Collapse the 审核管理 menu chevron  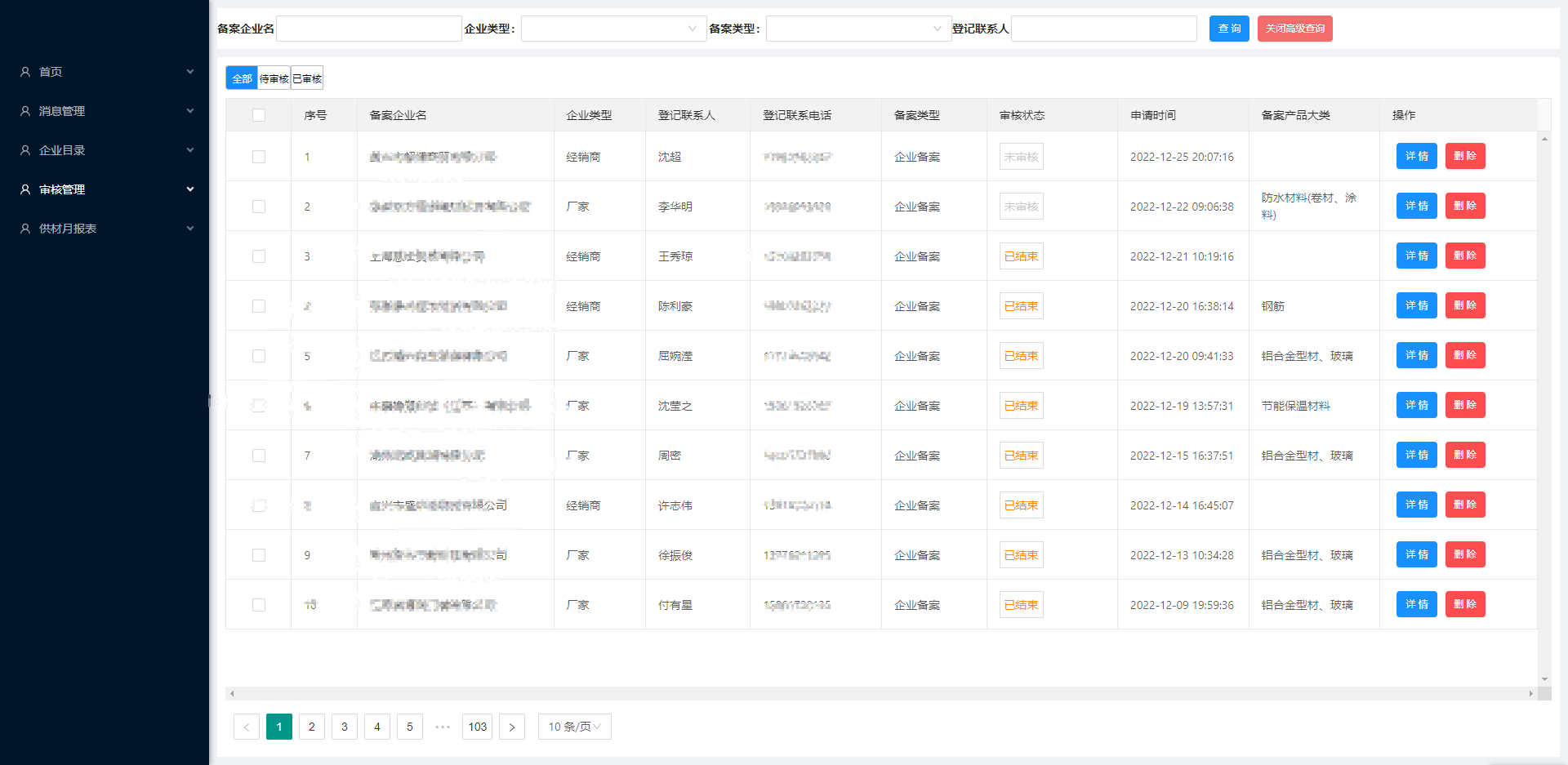tap(190, 189)
